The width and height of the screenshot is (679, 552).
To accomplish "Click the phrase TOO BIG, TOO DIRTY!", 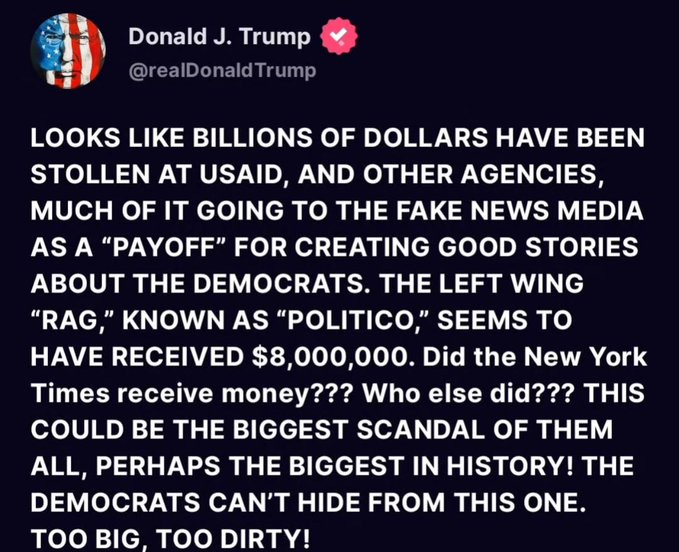I will coord(171,539).
